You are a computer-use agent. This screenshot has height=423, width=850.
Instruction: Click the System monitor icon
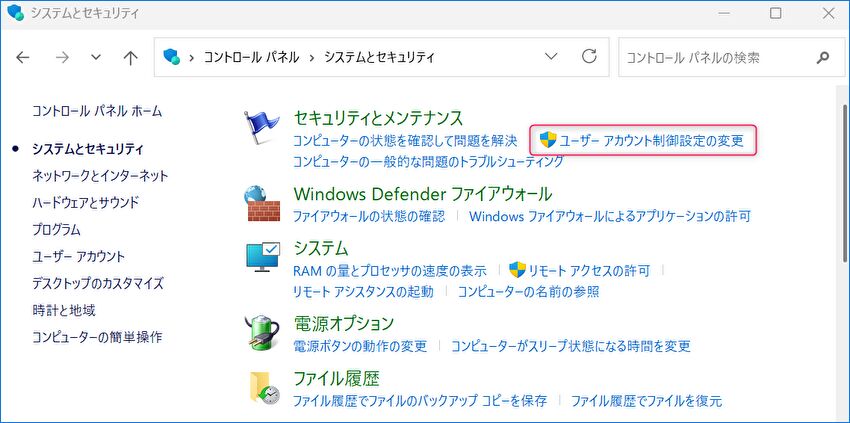point(262,258)
